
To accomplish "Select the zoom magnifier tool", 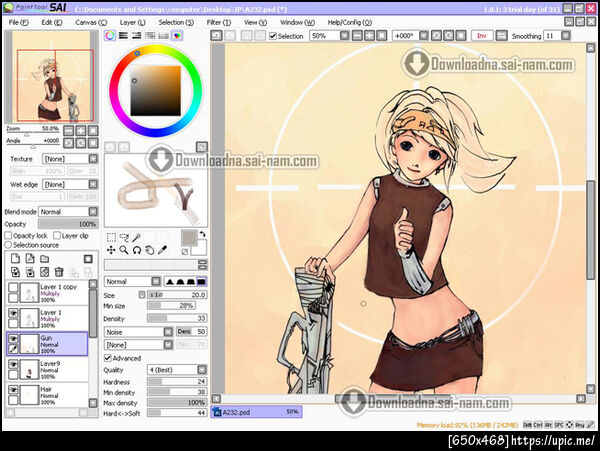I will pos(124,250).
